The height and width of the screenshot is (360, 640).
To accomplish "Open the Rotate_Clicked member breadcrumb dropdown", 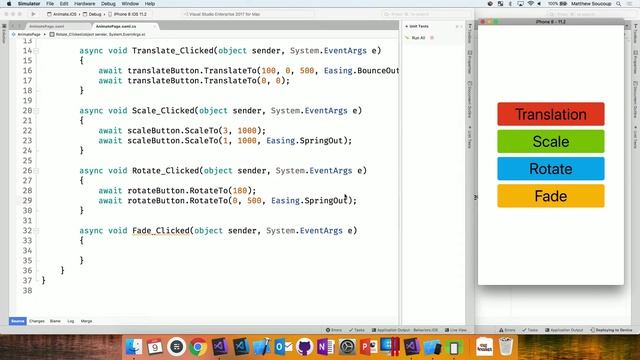I will point(98,34).
